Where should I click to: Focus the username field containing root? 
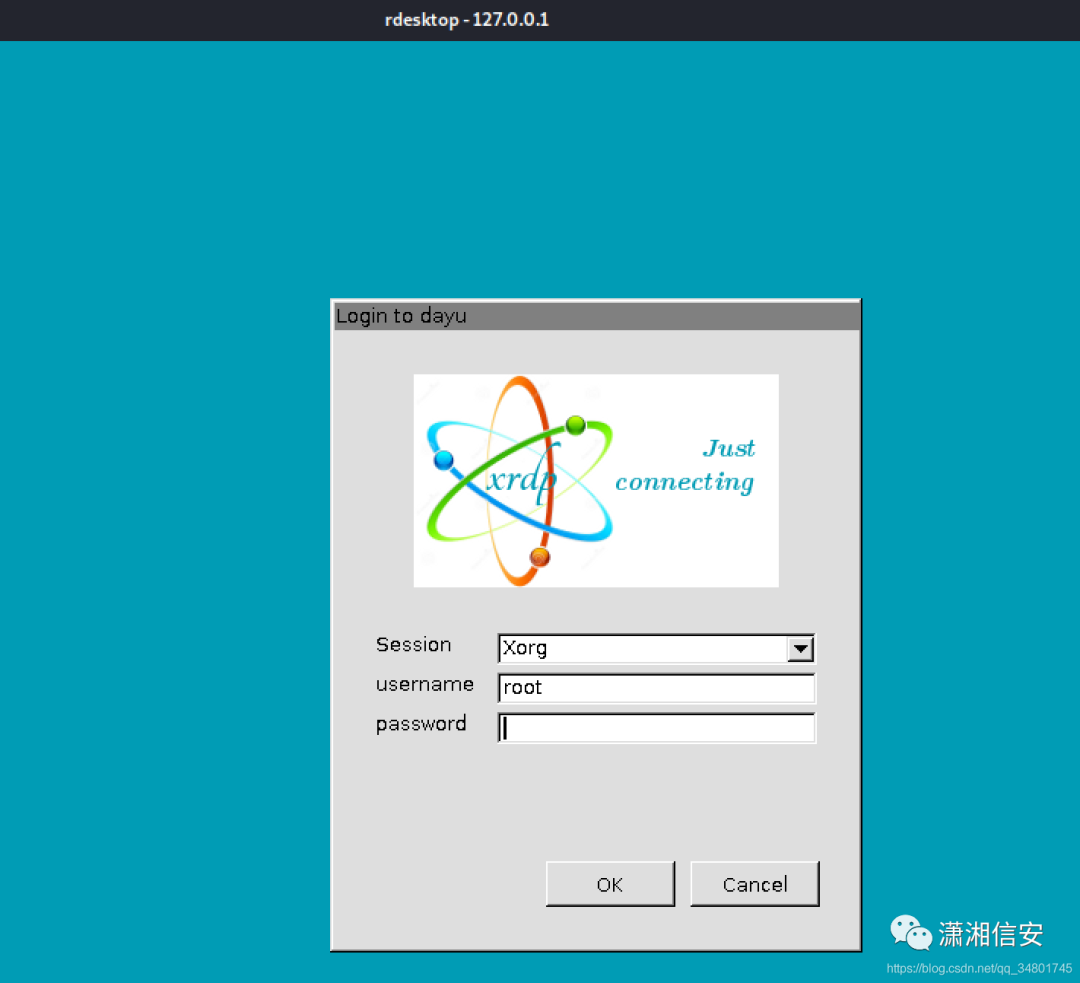pyautogui.click(x=656, y=687)
